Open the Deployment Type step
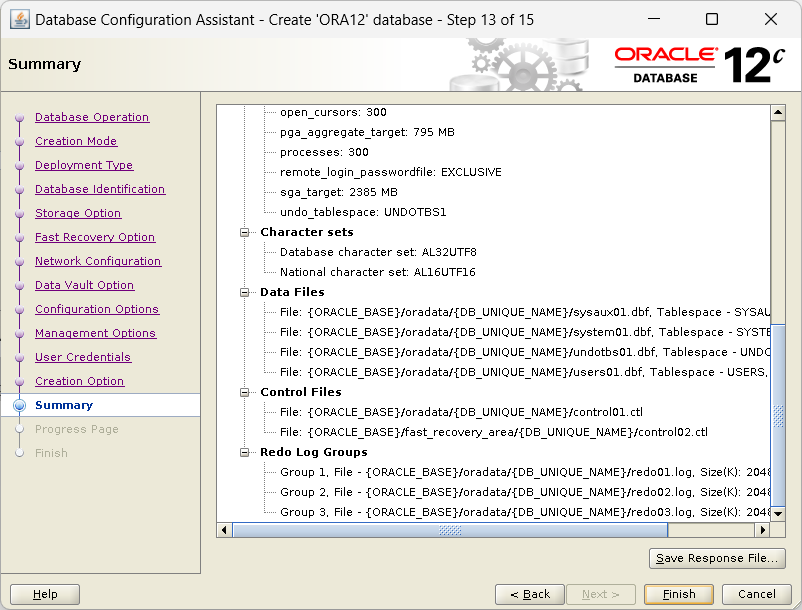Screen dimensions: 802x610 84,165
